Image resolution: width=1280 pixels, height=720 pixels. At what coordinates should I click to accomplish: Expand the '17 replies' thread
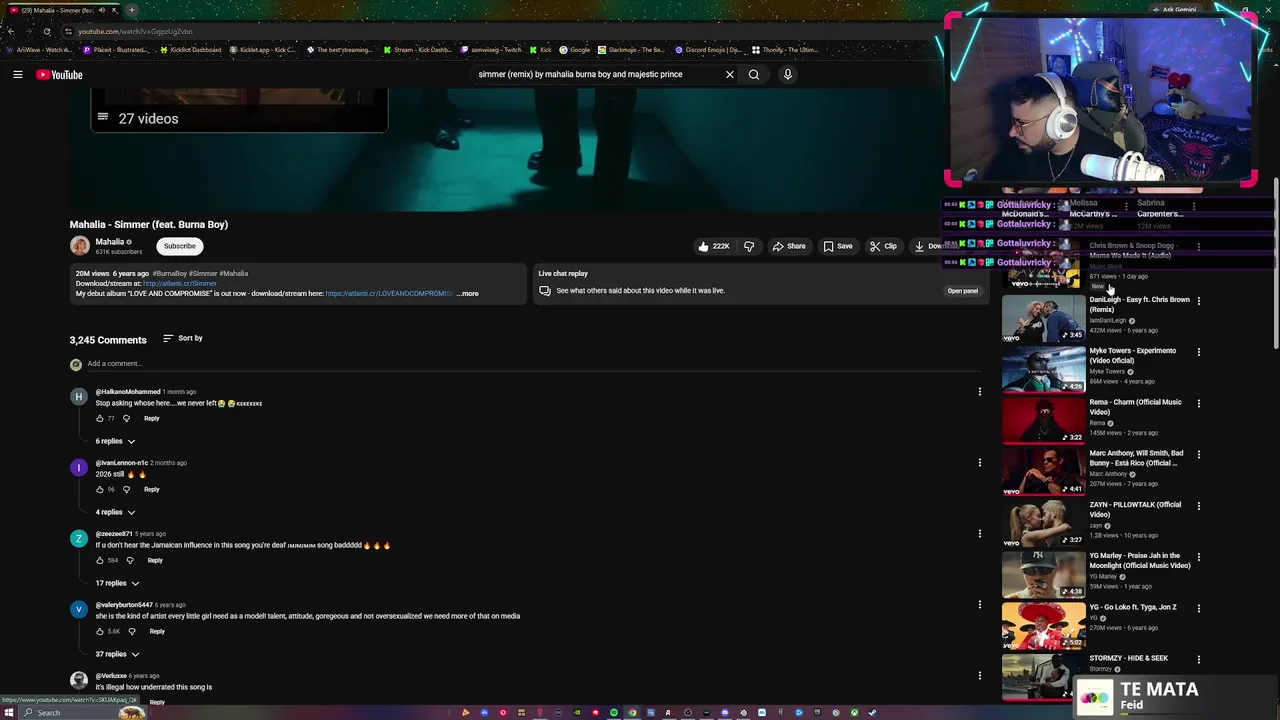[117, 583]
